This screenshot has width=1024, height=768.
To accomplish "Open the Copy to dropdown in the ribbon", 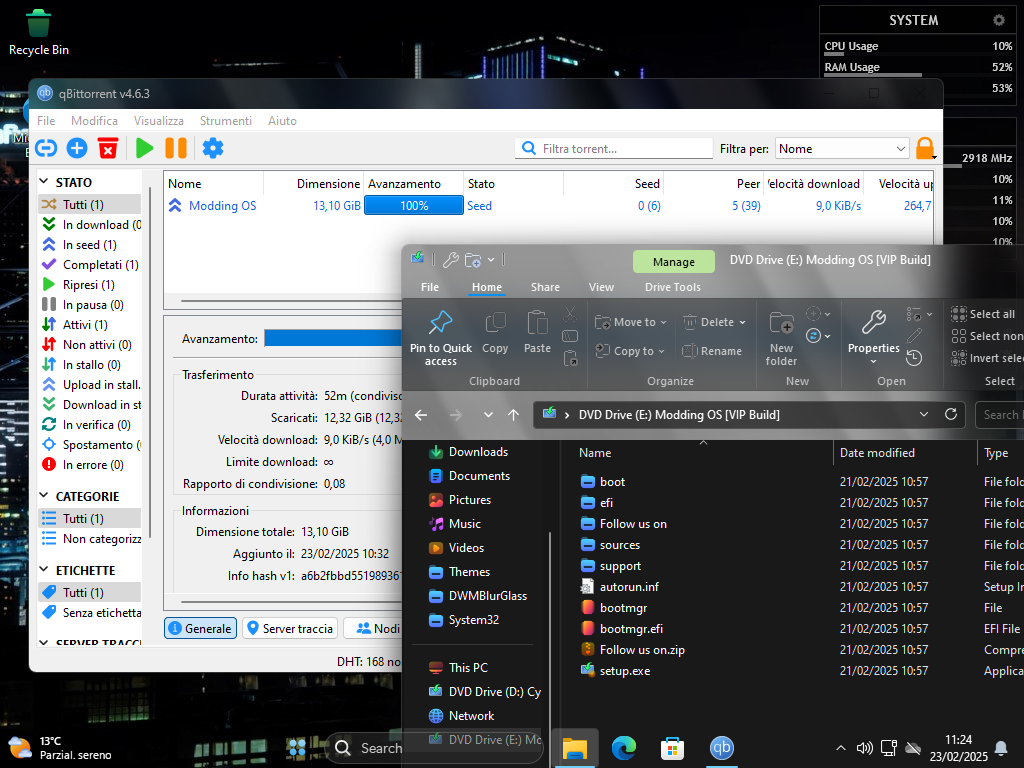I will (630, 351).
